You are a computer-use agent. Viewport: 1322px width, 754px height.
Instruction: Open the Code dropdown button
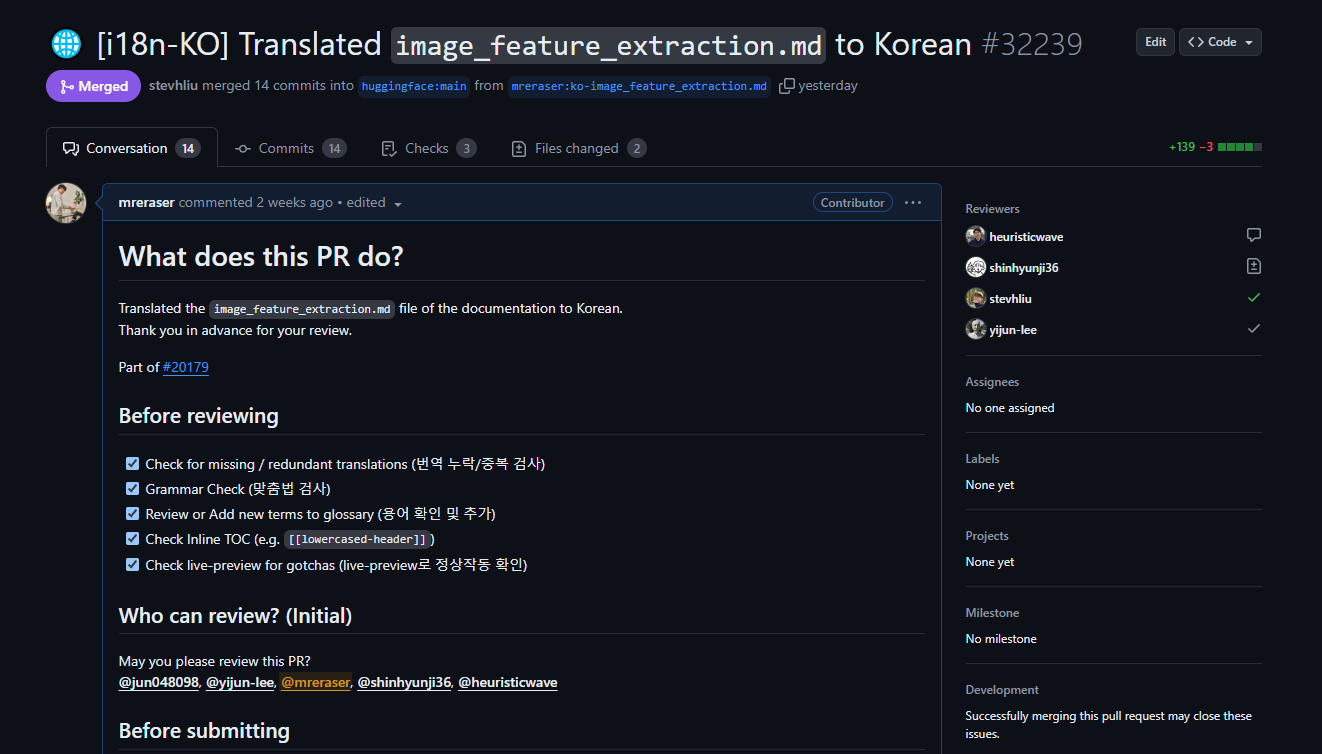point(1220,42)
